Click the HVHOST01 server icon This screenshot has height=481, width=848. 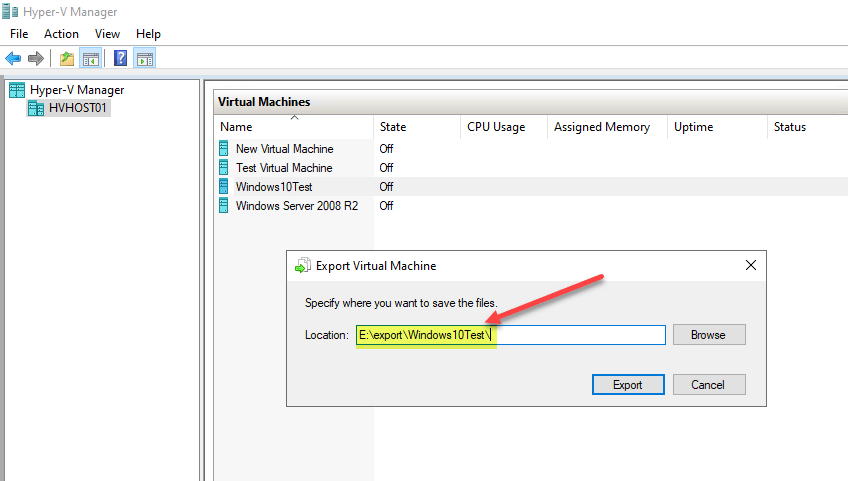[36, 108]
